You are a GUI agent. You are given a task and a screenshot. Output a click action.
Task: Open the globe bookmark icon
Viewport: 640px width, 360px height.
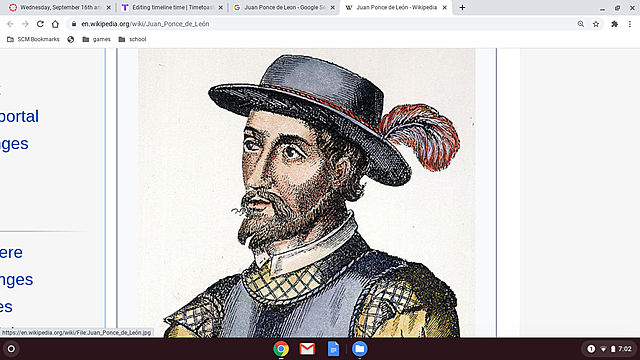tap(71, 39)
